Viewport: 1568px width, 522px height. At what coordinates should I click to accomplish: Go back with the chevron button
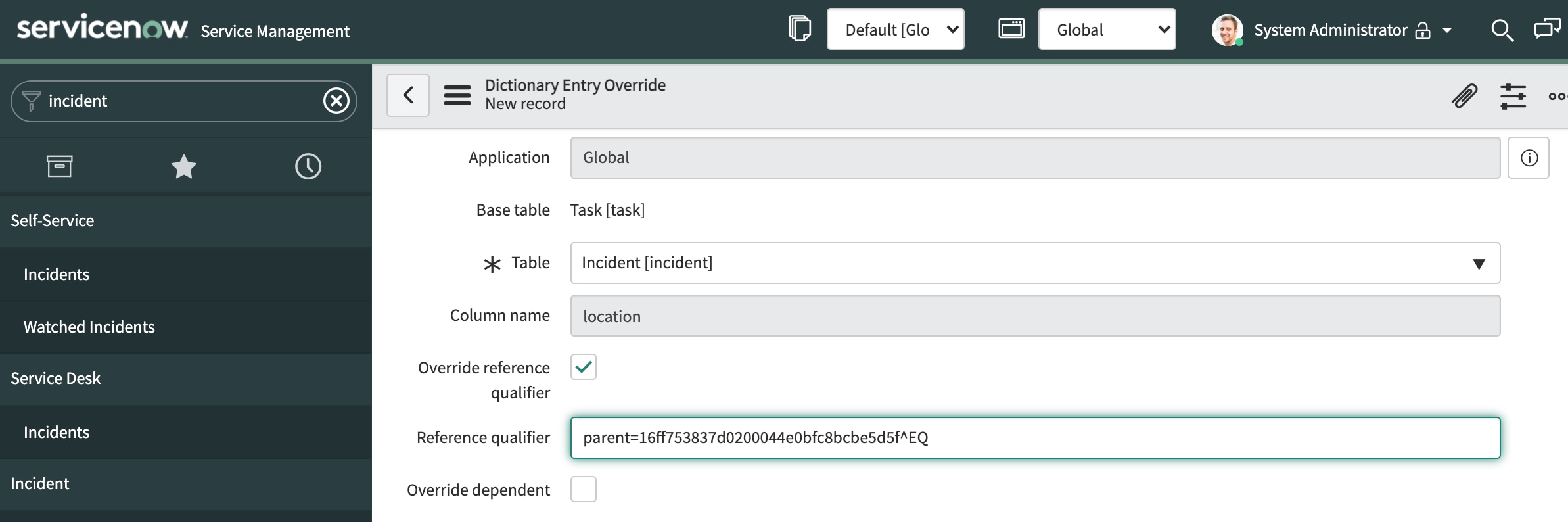coord(408,95)
